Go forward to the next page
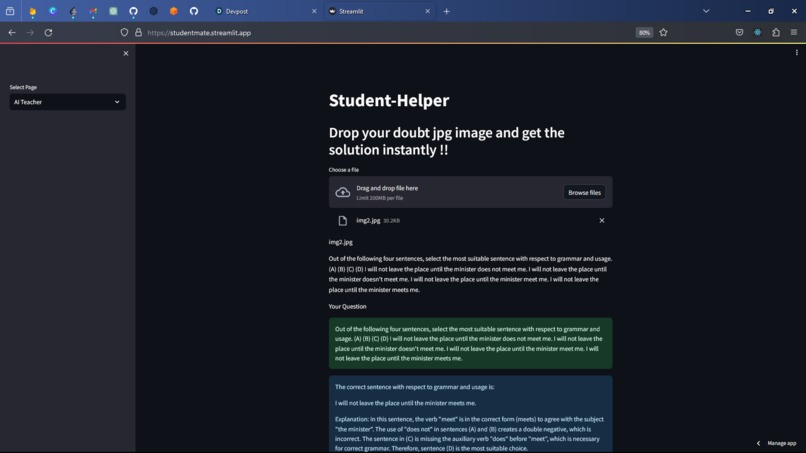Image resolution: width=806 pixels, height=453 pixels. click(30, 32)
